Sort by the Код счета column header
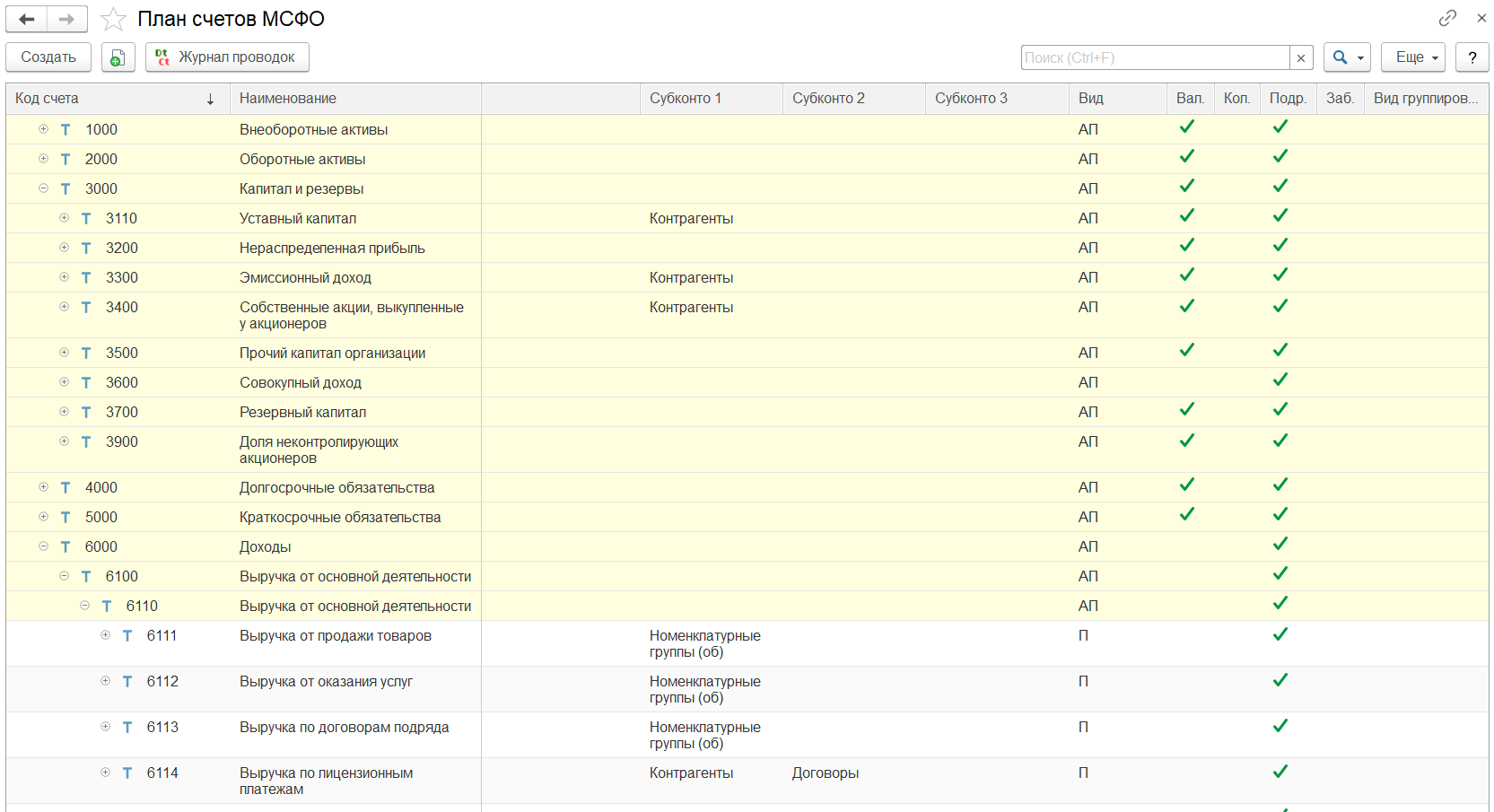 pos(118,99)
